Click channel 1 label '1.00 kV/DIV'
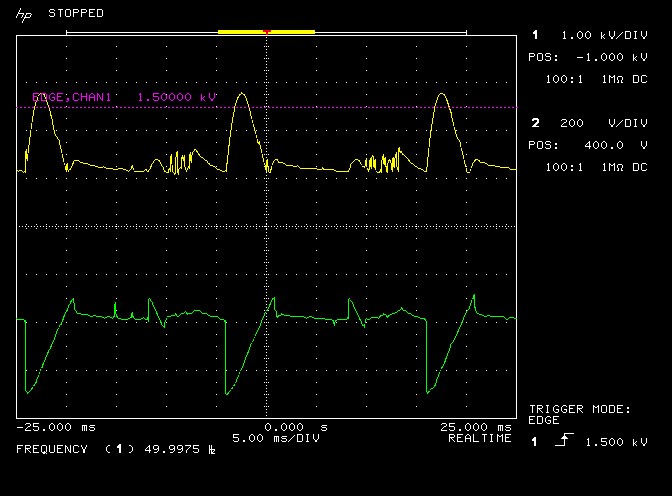Screen dimensions: 672x496 pyautogui.click(x=604, y=35)
